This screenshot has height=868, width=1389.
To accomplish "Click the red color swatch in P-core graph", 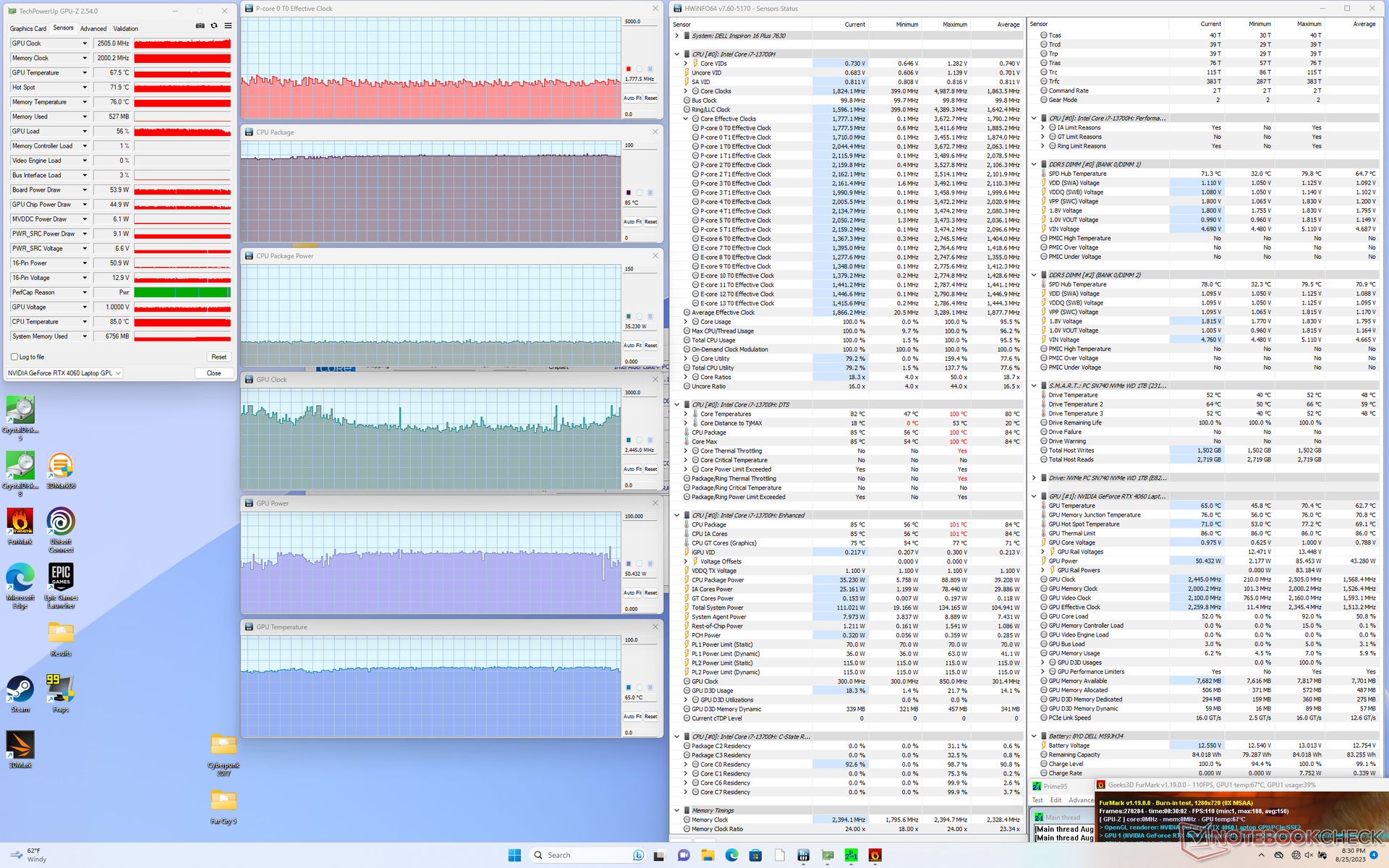I will point(628,69).
